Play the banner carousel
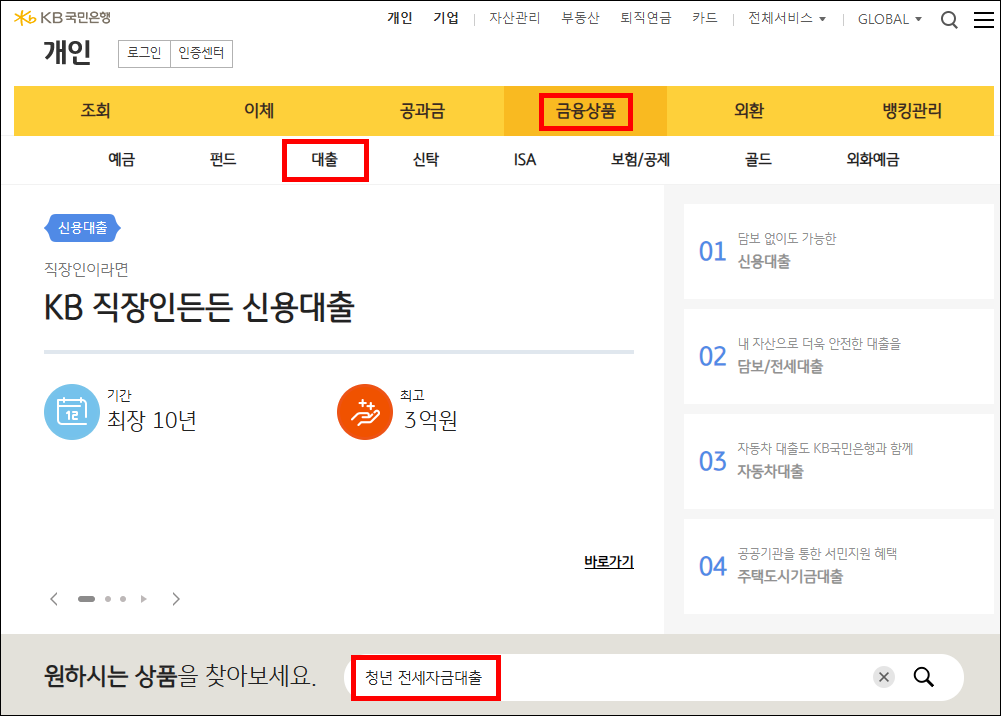 pos(144,599)
